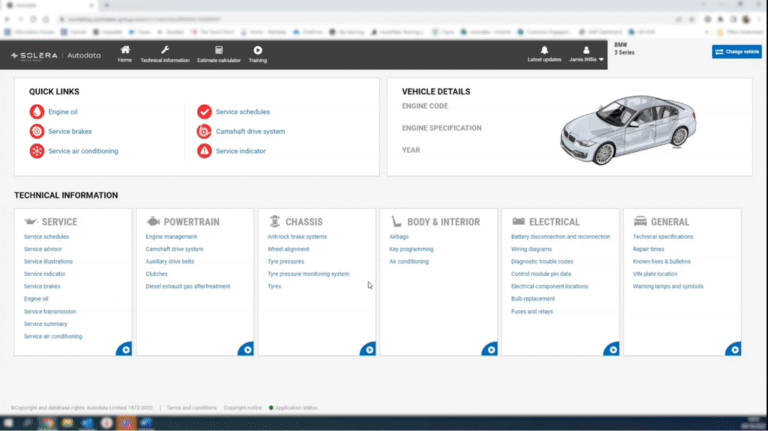Click the Service schedules checkmark icon
The image size is (768, 431).
[x=204, y=112]
